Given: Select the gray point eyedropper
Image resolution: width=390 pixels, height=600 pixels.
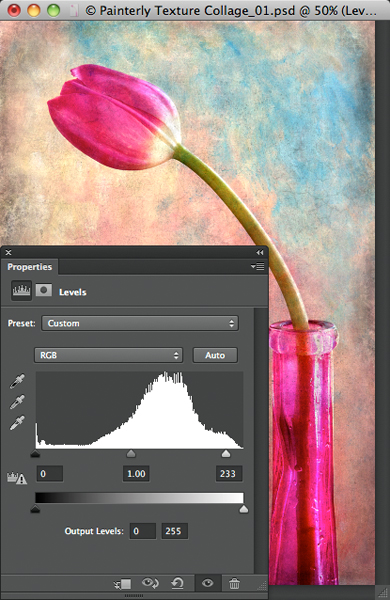Looking at the screenshot, I should coord(17,402).
